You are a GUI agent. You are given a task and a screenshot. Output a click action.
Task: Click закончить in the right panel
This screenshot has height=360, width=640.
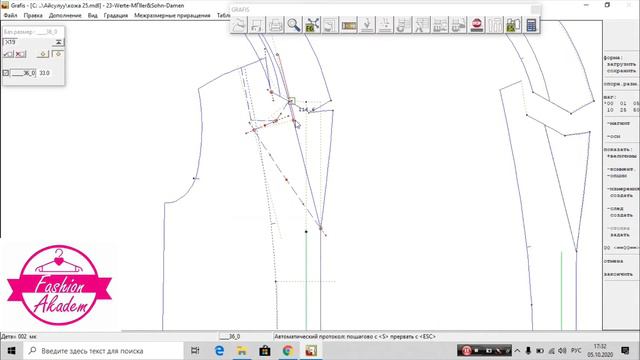click(x=618, y=274)
